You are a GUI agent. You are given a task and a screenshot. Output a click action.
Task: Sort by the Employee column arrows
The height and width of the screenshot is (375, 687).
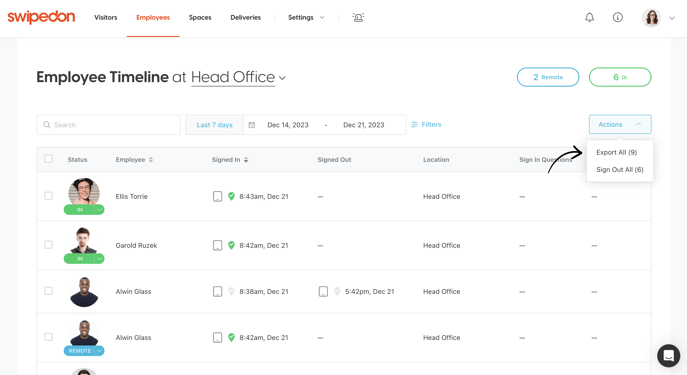(151, 159)
